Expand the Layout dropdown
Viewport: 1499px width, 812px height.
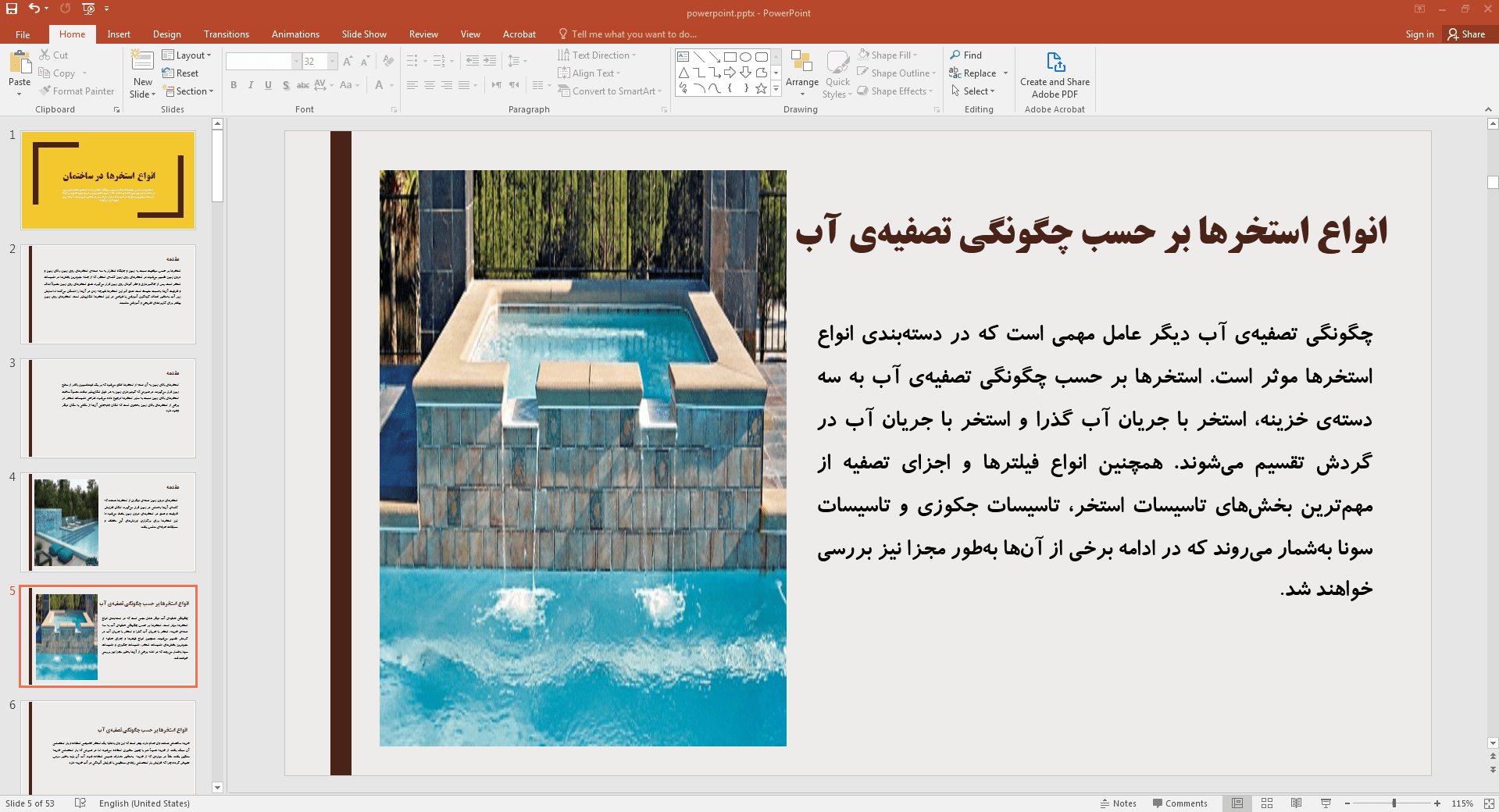coord(187,55)
